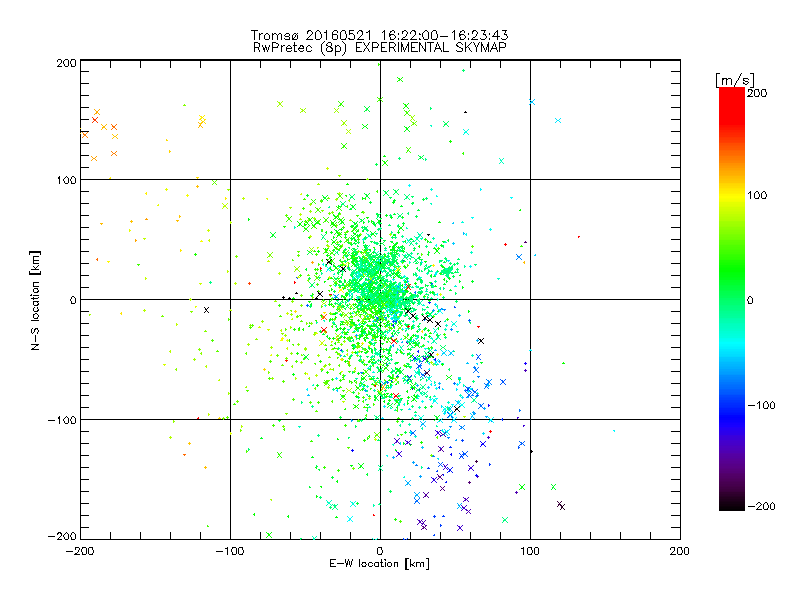Click the 'N-S location [km]' axis label
Image resolution: width=800 pixels, height=600 pixels.
pyautogui.click(x=35, y=300)
